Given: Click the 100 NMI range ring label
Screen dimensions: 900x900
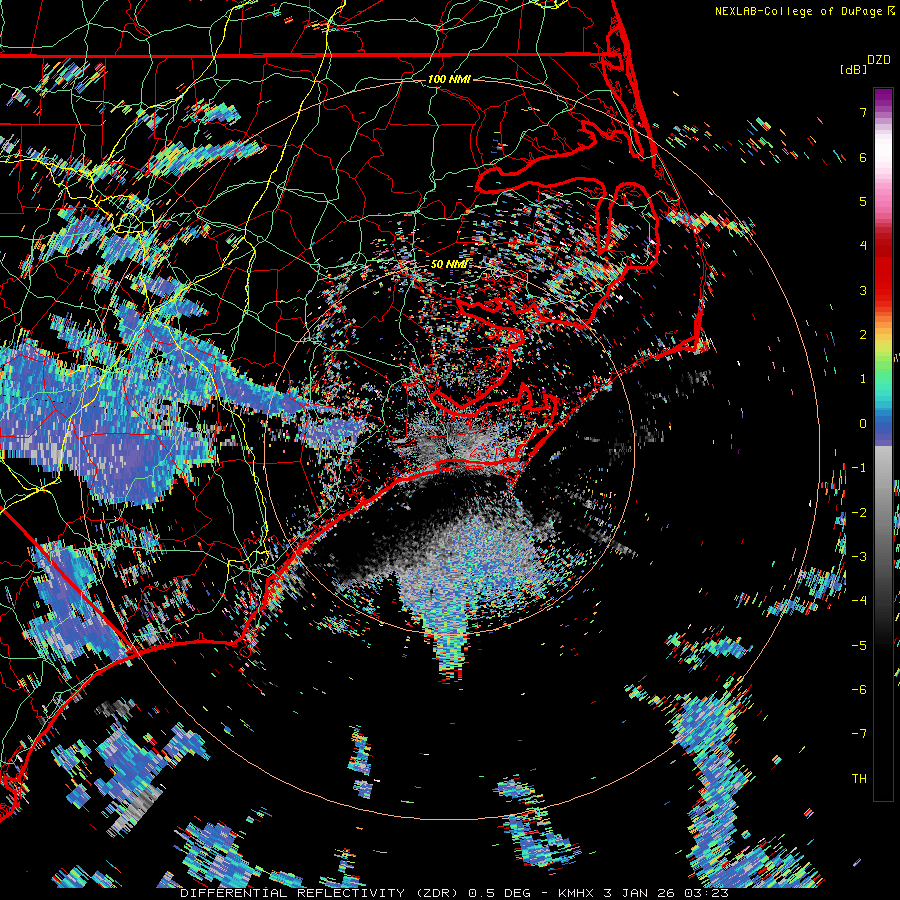Looking at the screenshot, I should coord(449,79).
